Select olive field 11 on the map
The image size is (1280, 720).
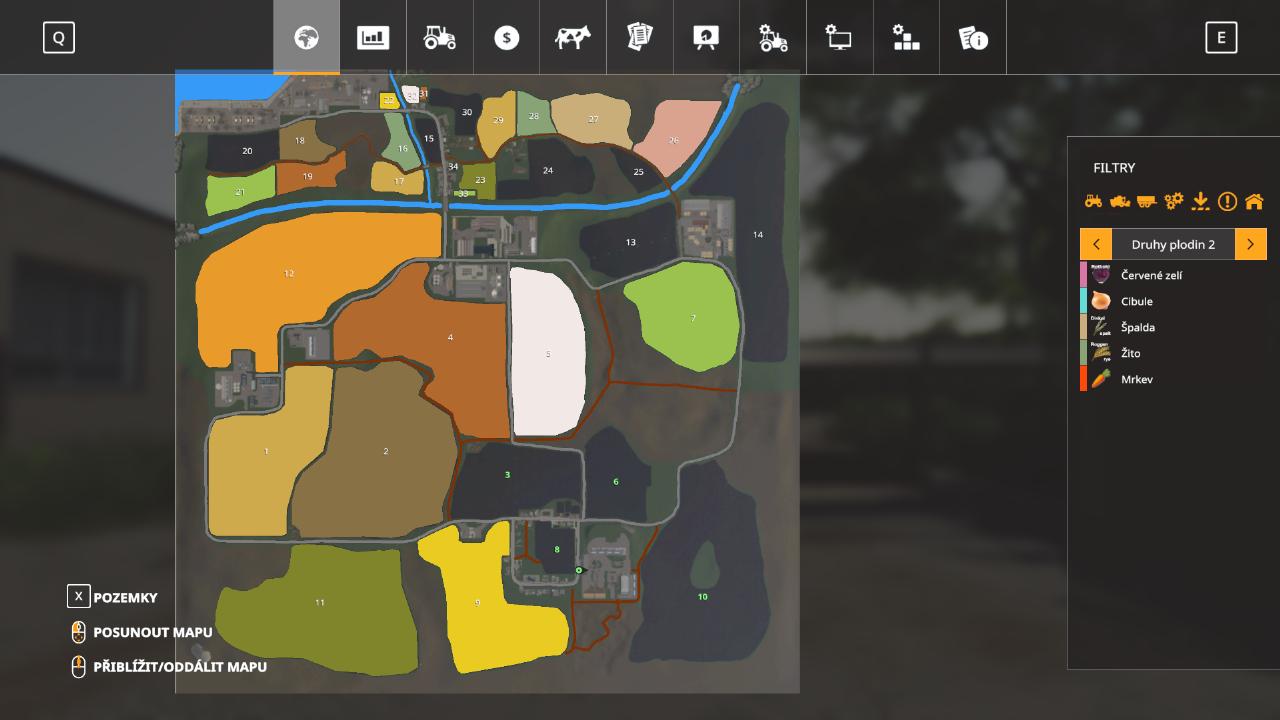[x=320, y=603]
